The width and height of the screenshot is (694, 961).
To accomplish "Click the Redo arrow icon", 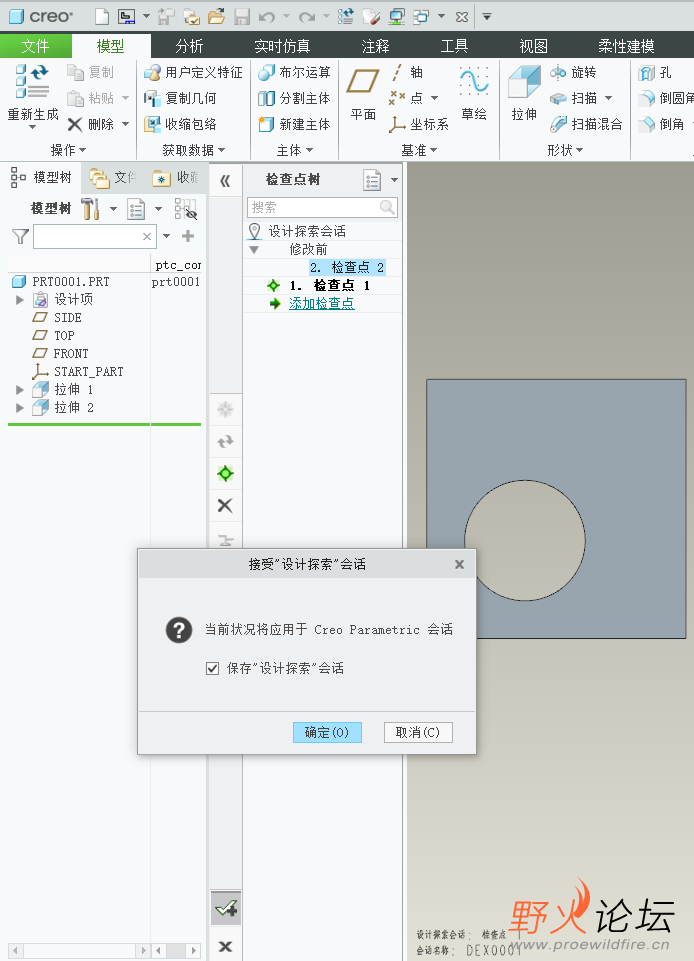I will 307,17.
